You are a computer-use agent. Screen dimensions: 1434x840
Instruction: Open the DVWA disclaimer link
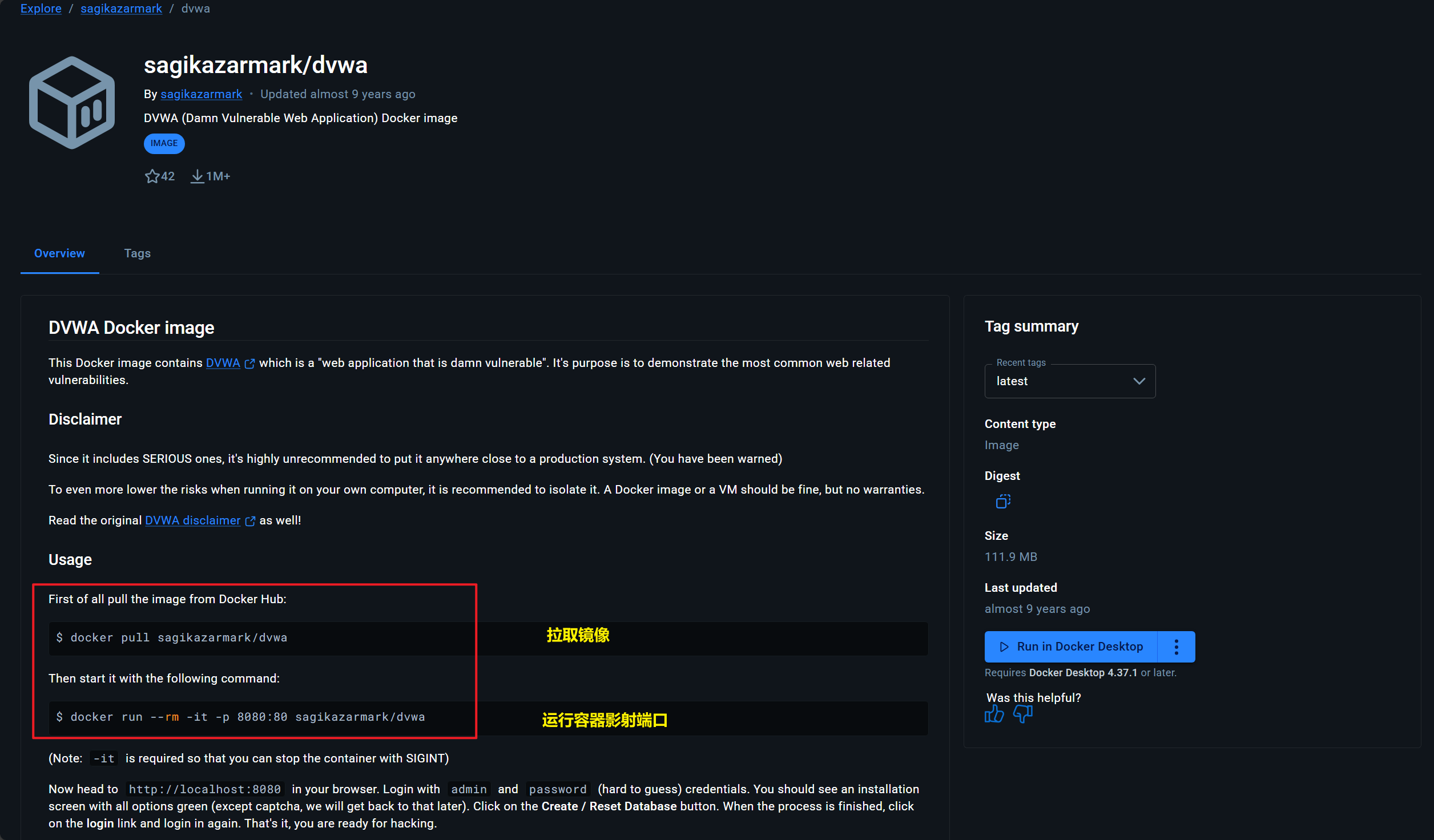pyautogui.click(x=192, y=520)
